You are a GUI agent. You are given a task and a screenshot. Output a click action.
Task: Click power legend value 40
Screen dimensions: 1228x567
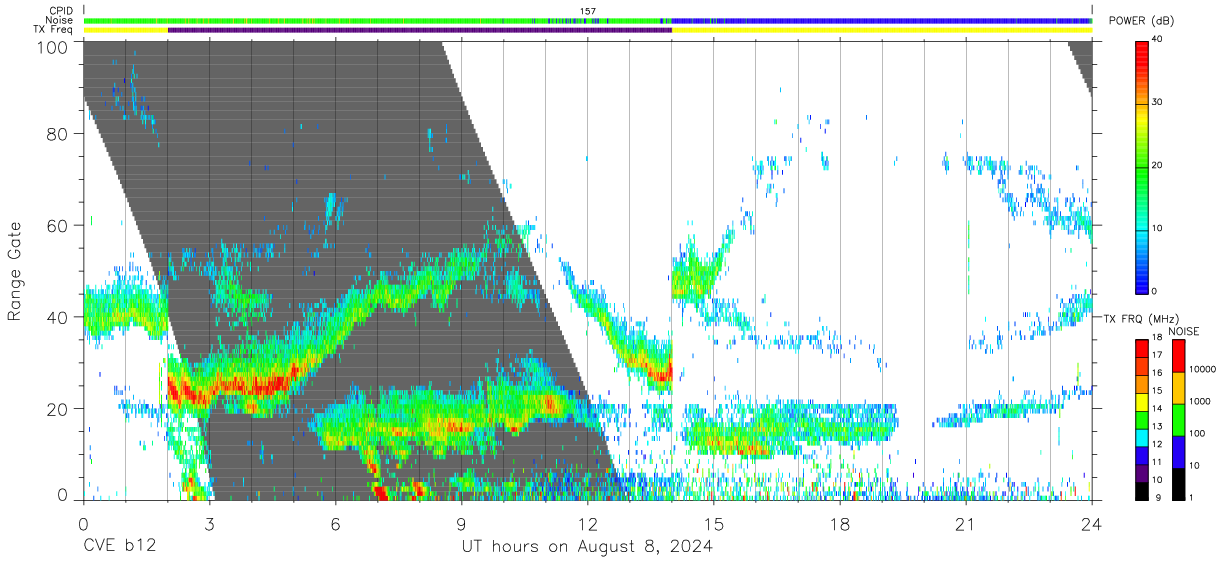1157,40
